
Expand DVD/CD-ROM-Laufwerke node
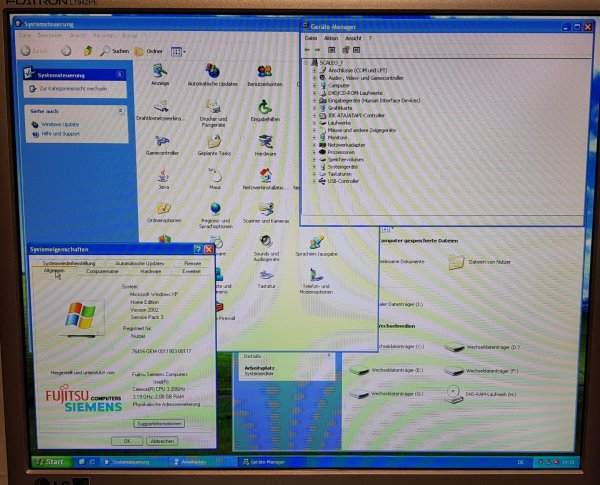[x=315, y=93]
